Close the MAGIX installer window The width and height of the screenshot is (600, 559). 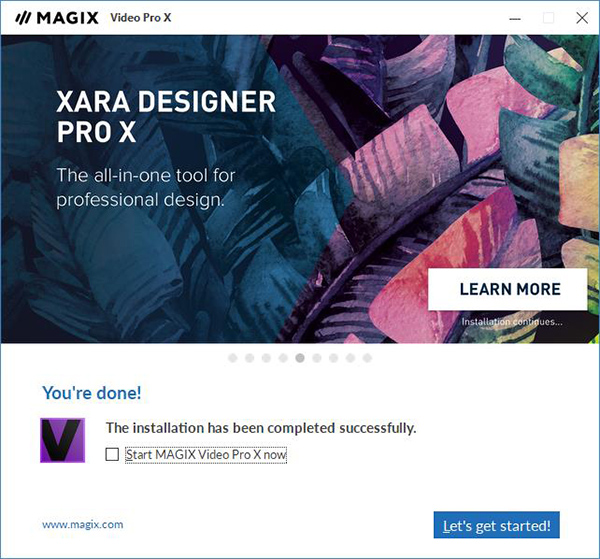[582, 18]
